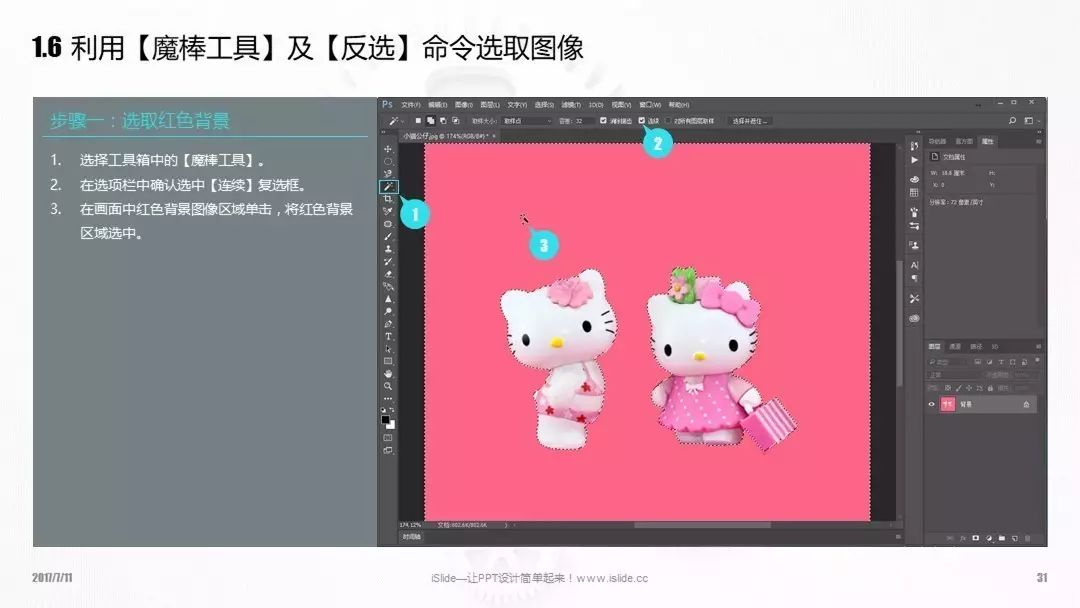Image resolution: width=1080 pixels, height=608 pixels.
Task: Open the 图像 Image menu
Action: click(x=464, y=105)
